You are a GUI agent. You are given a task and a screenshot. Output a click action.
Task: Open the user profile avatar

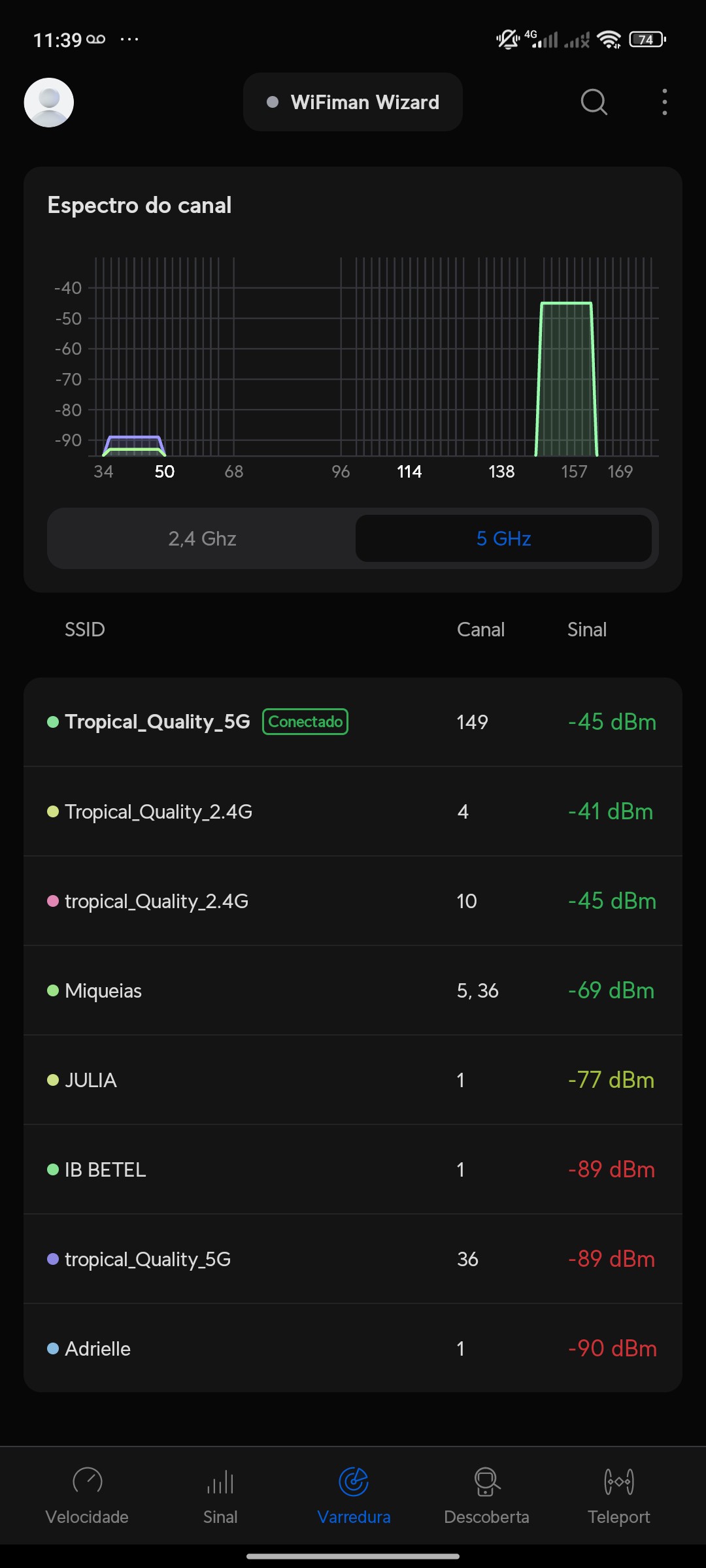pos(49,103)
